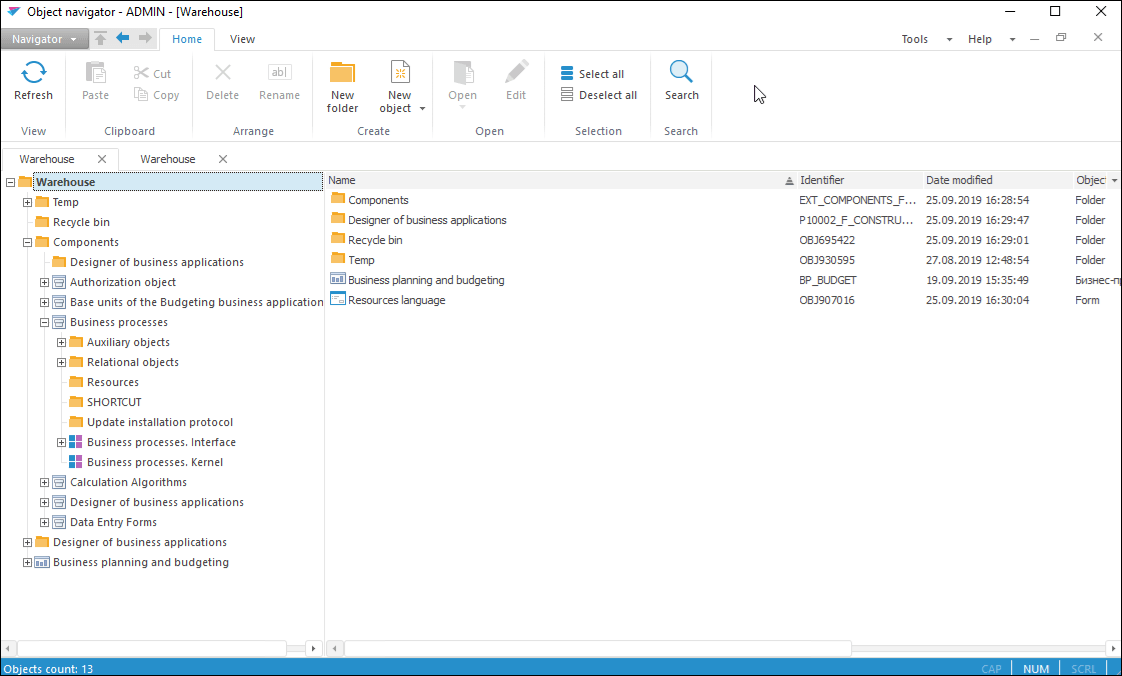The image size is (1122, 676).
Task: Navigate back with the blue left arrow
Action: coord(122,38)
